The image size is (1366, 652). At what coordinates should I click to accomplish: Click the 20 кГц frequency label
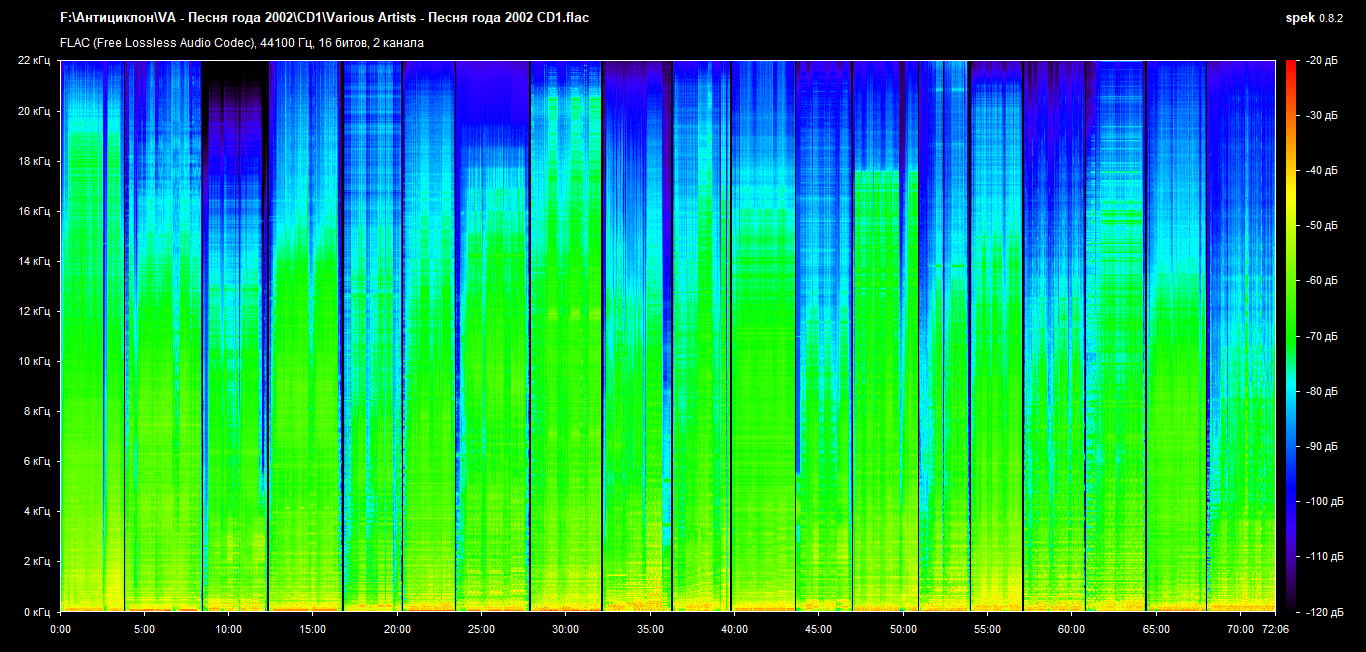click(x=35, y=111)
